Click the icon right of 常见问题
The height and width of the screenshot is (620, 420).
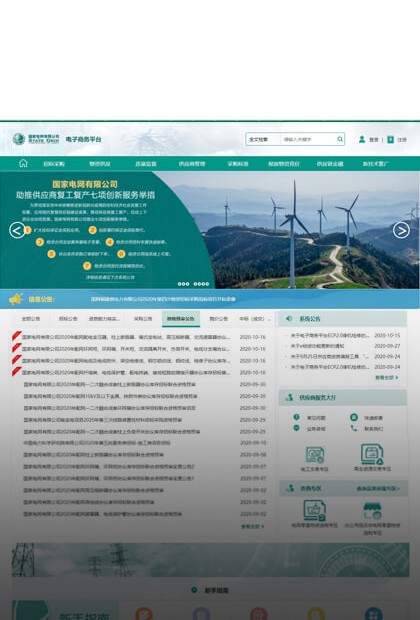(x=354, y=417)
